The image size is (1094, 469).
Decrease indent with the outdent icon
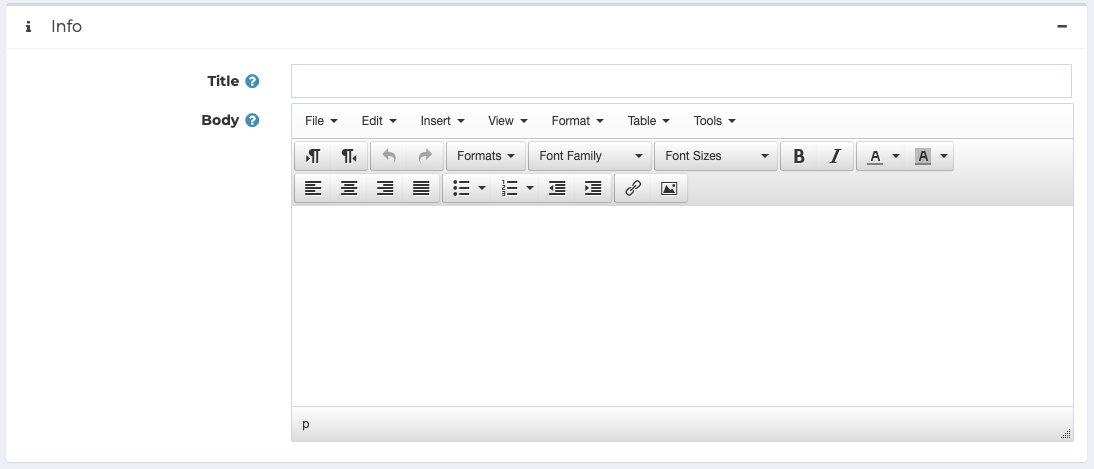tap(557, 188)
